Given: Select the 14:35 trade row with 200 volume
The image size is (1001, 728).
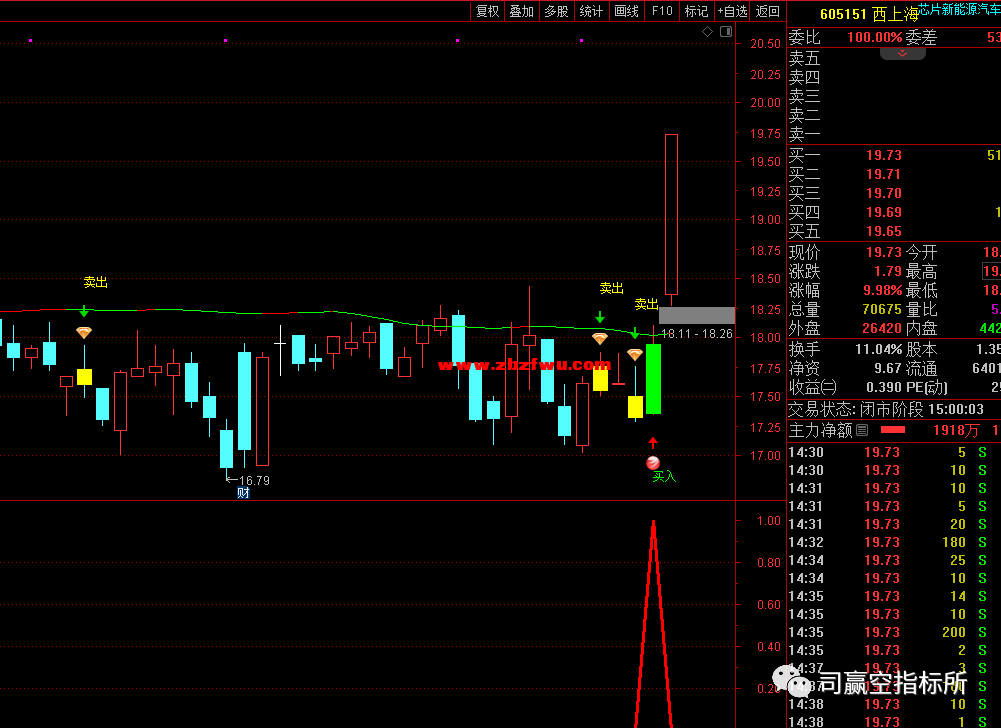Looking at the screenshot, I should [x=894, y=632].
